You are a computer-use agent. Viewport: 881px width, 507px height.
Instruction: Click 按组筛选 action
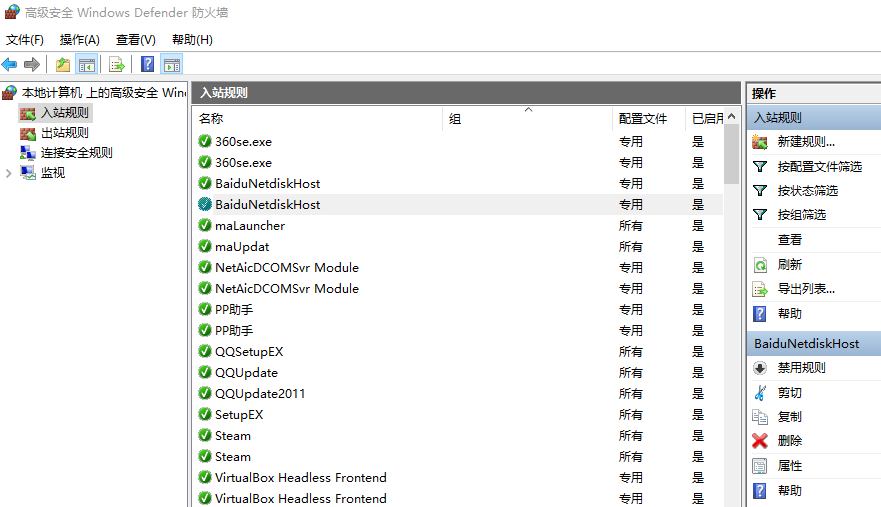pos(801,215)
